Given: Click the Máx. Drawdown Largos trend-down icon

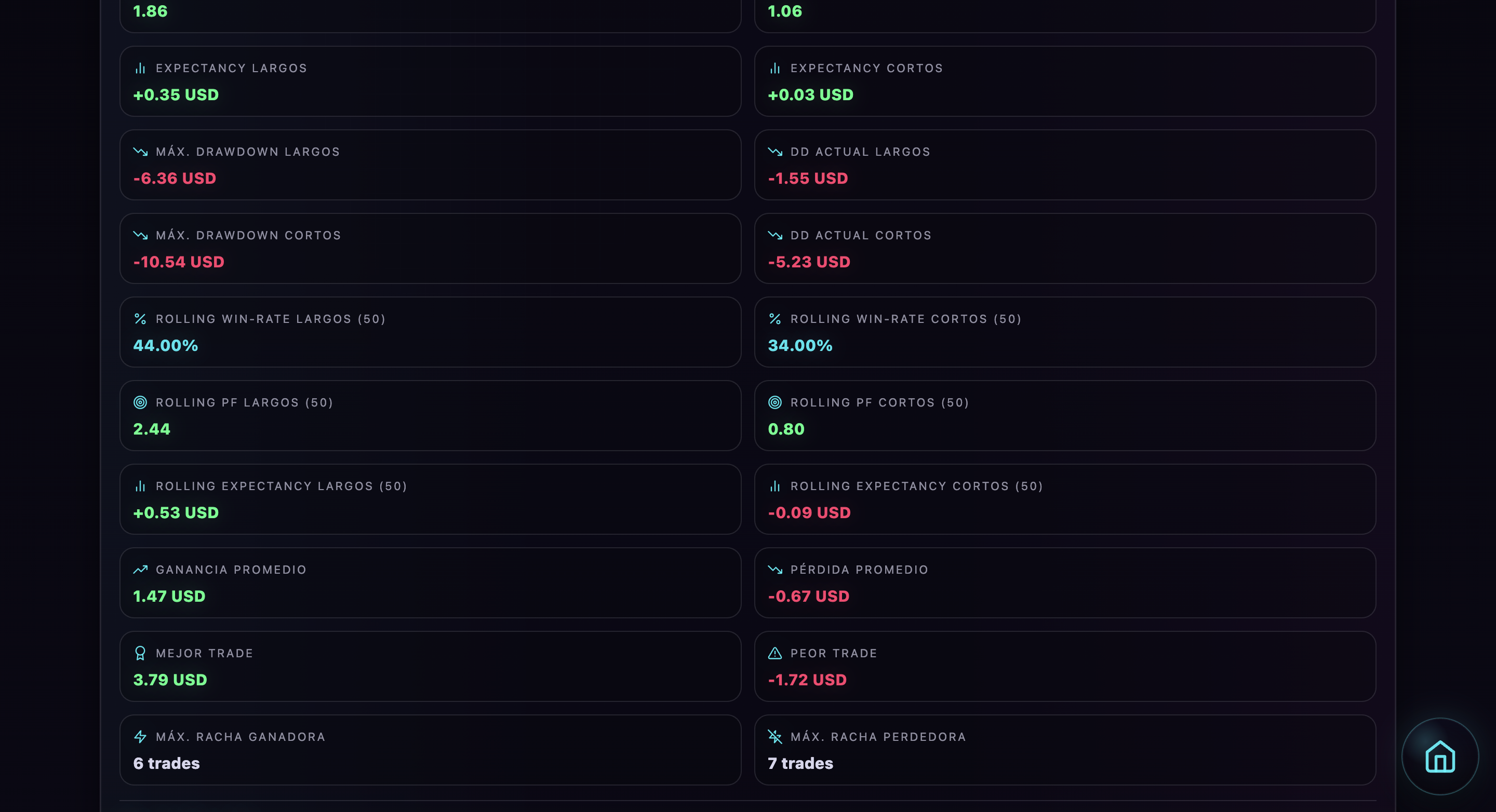Looking at the screenshot, I should pos(140,152).
